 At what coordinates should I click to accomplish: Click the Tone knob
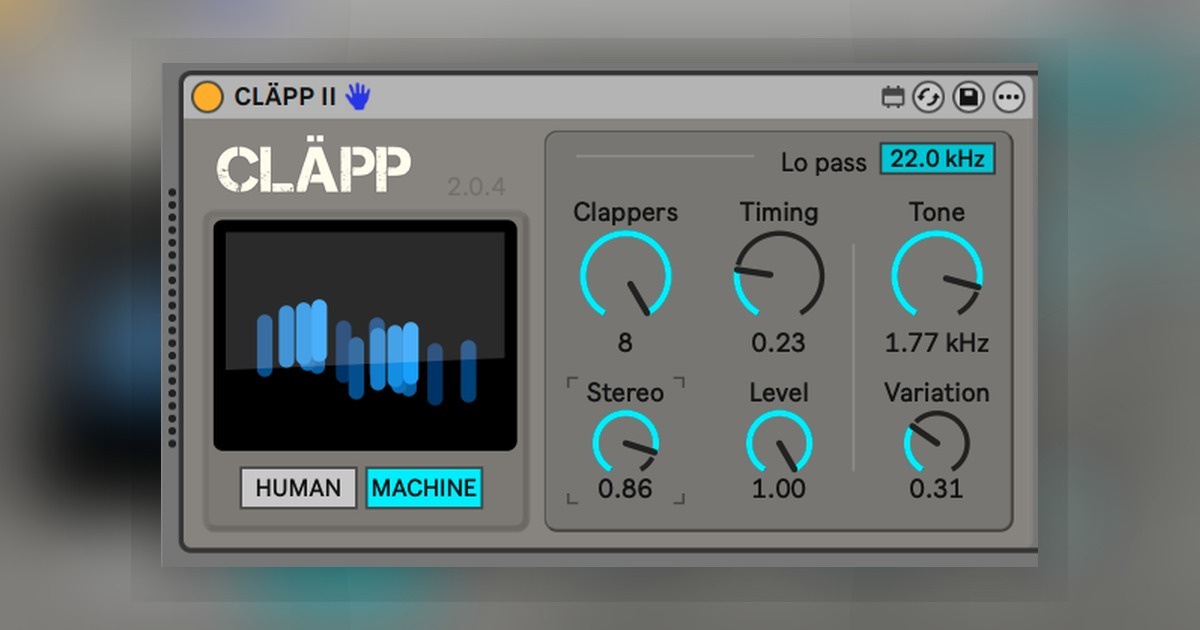click(x=937, y=275)
